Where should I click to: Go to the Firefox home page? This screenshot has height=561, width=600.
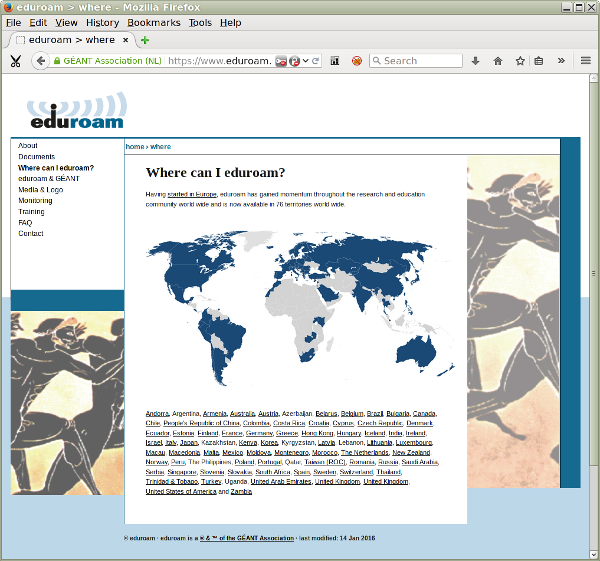pos(497,61)
